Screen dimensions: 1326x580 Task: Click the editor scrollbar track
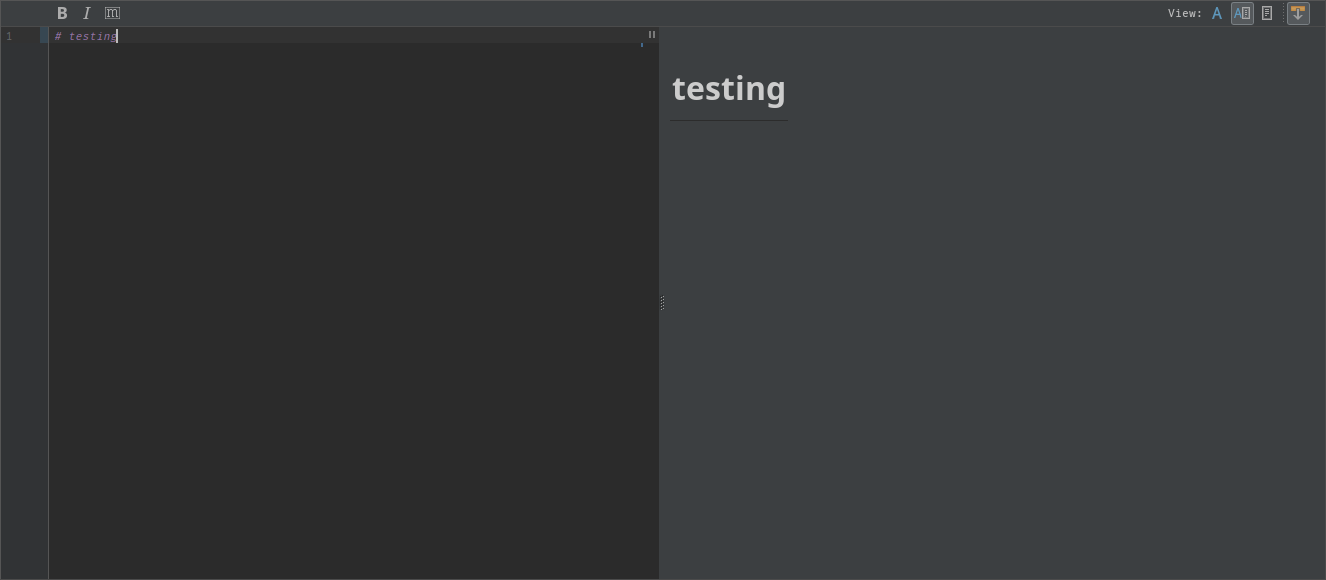coord(651,300)
